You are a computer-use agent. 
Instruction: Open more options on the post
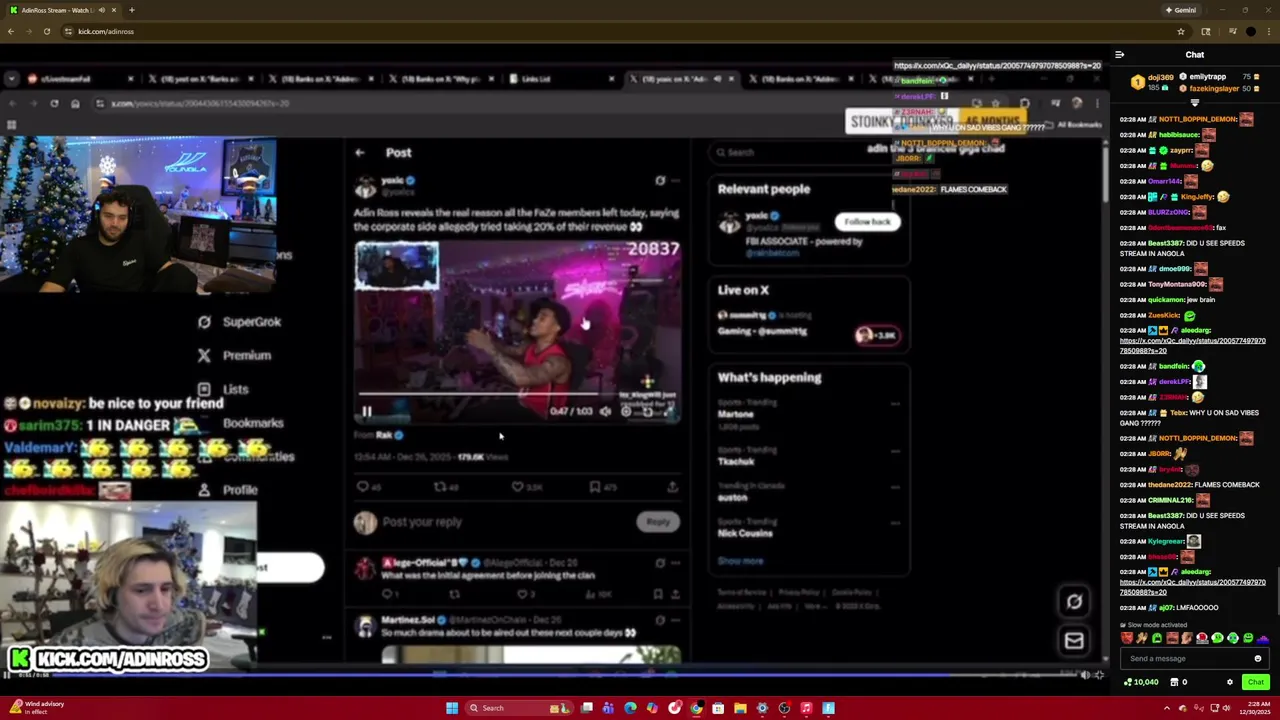pyautogui.click(x=677, y=181)
